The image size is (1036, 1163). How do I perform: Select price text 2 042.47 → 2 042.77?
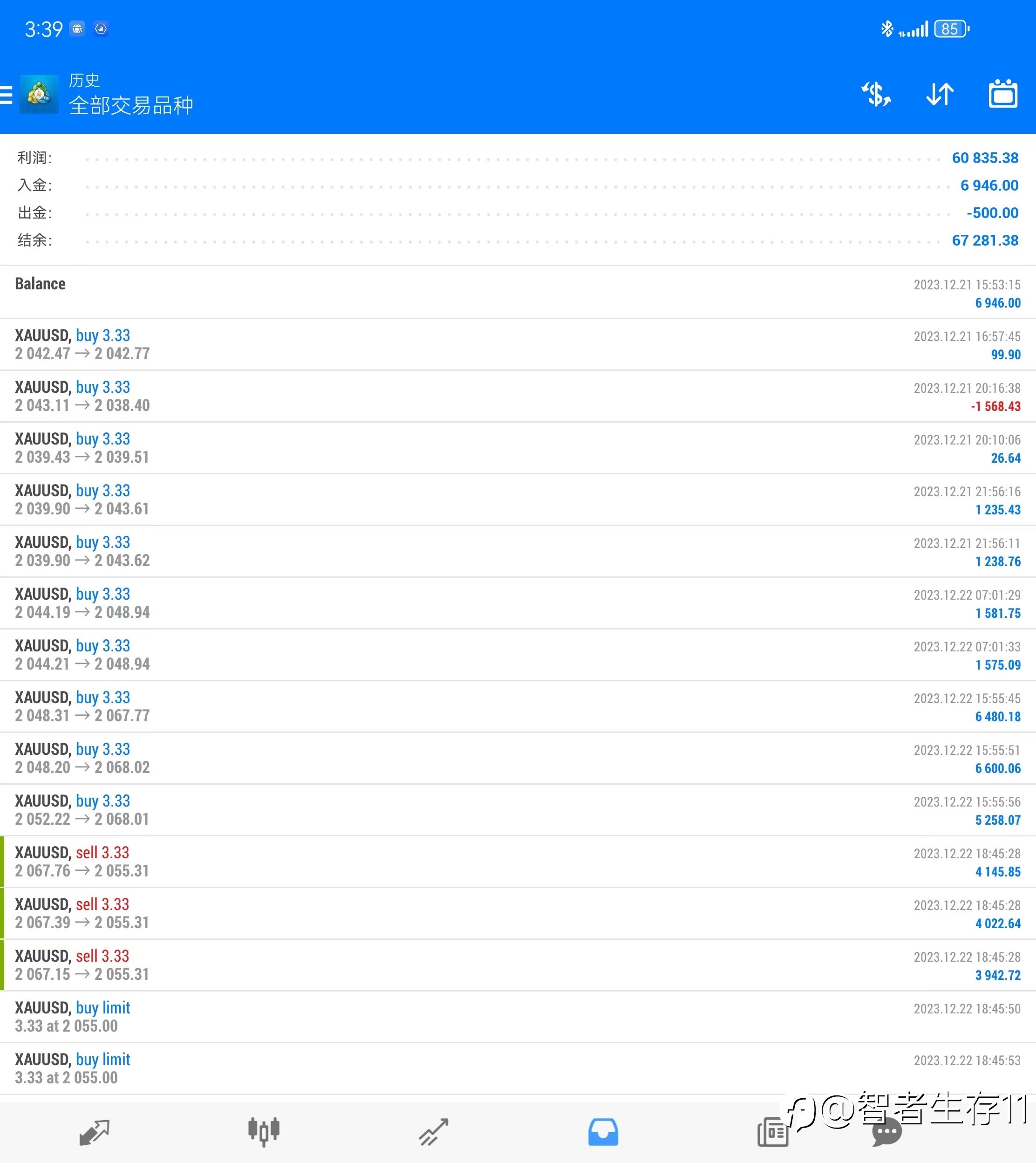pos(82,354)
